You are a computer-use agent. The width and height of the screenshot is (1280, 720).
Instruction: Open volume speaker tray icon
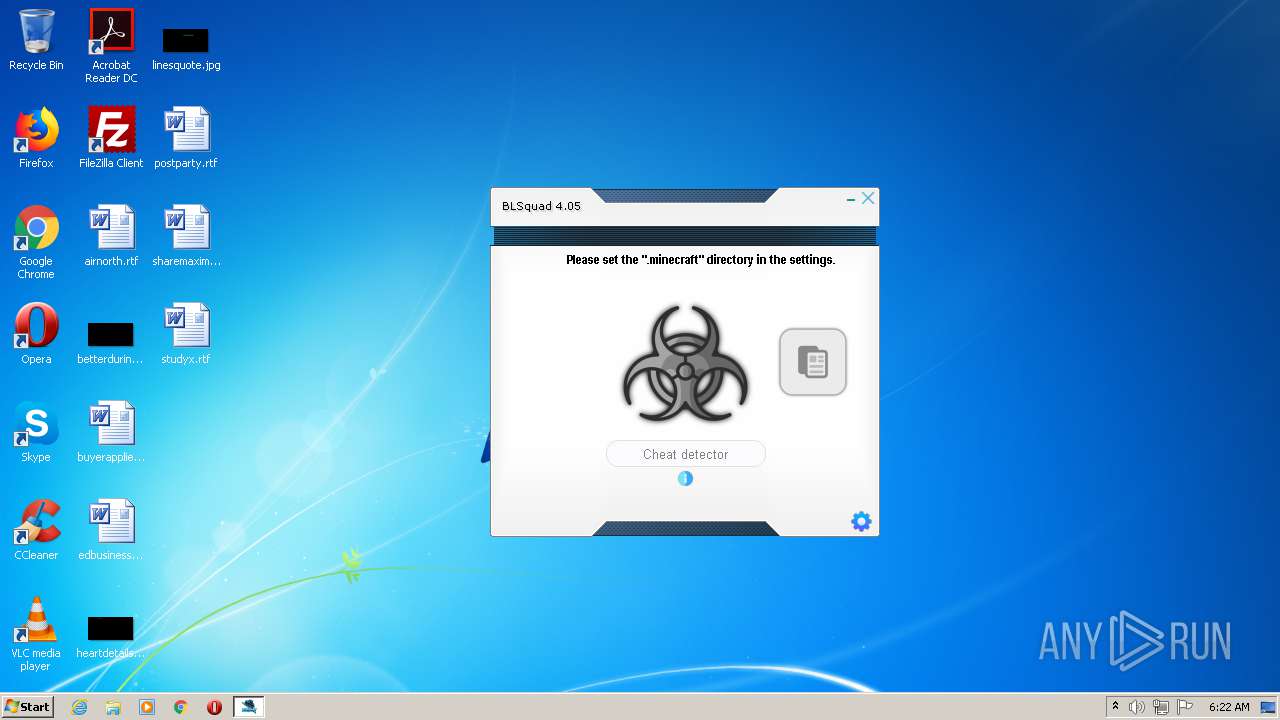pos(1137,707)
